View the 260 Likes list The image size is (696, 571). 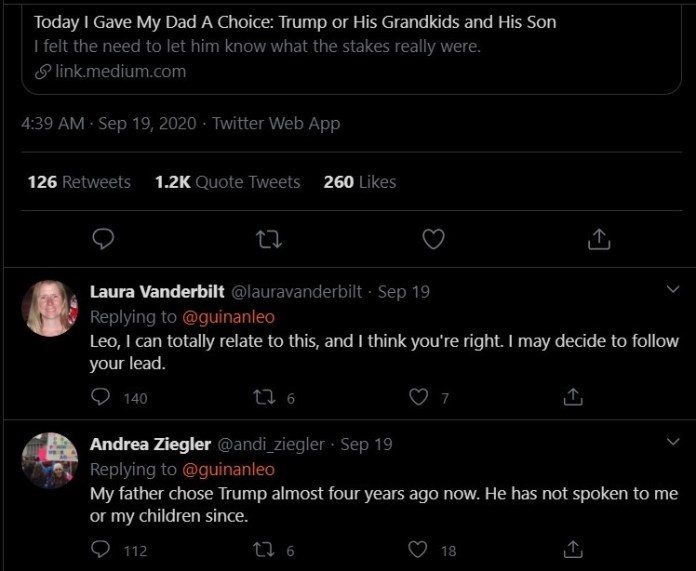[359, 182]
